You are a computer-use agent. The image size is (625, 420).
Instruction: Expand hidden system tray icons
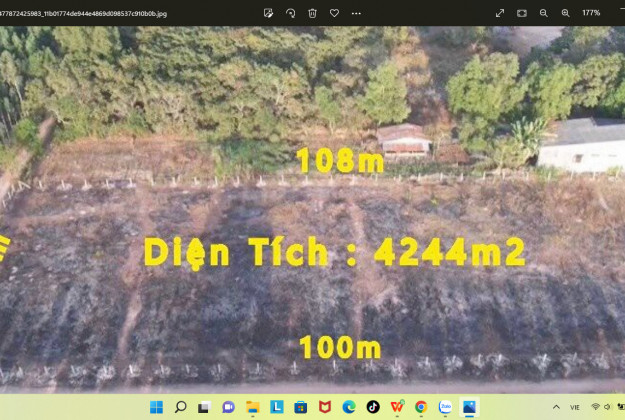[x=556, y=407]
